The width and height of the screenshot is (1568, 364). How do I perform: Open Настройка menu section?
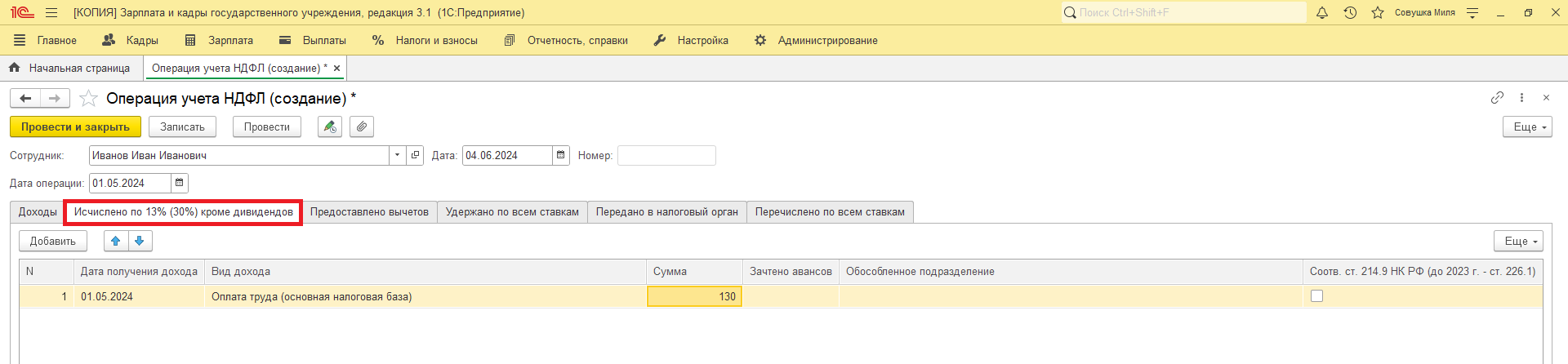(x=691, y=40)
